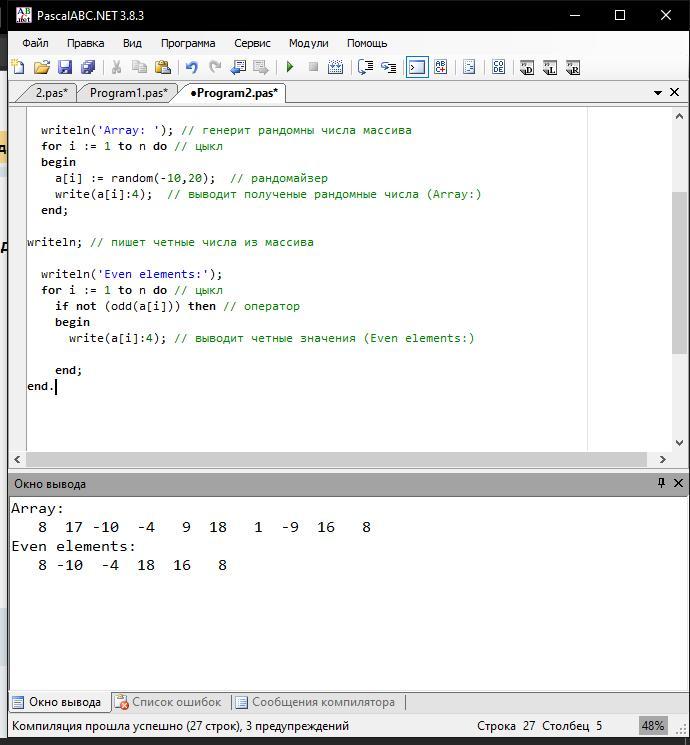The image size is (690, 745).
Task: Open a file with the folder icon
Action: [x=41, y=68]
